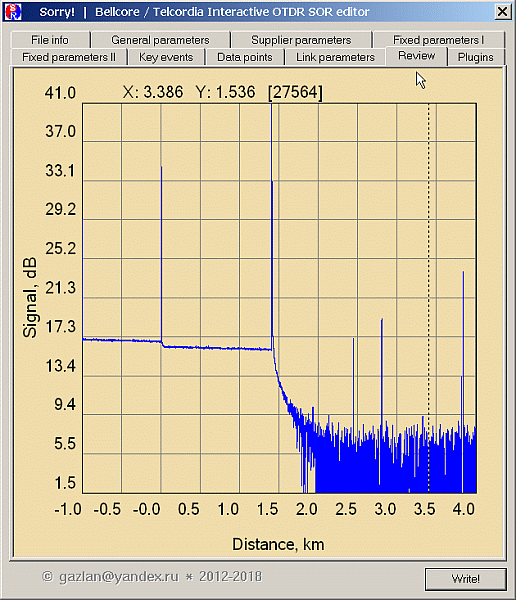Select the Review tab
Viewport: 516px width, 600px height.
(416, 56)
